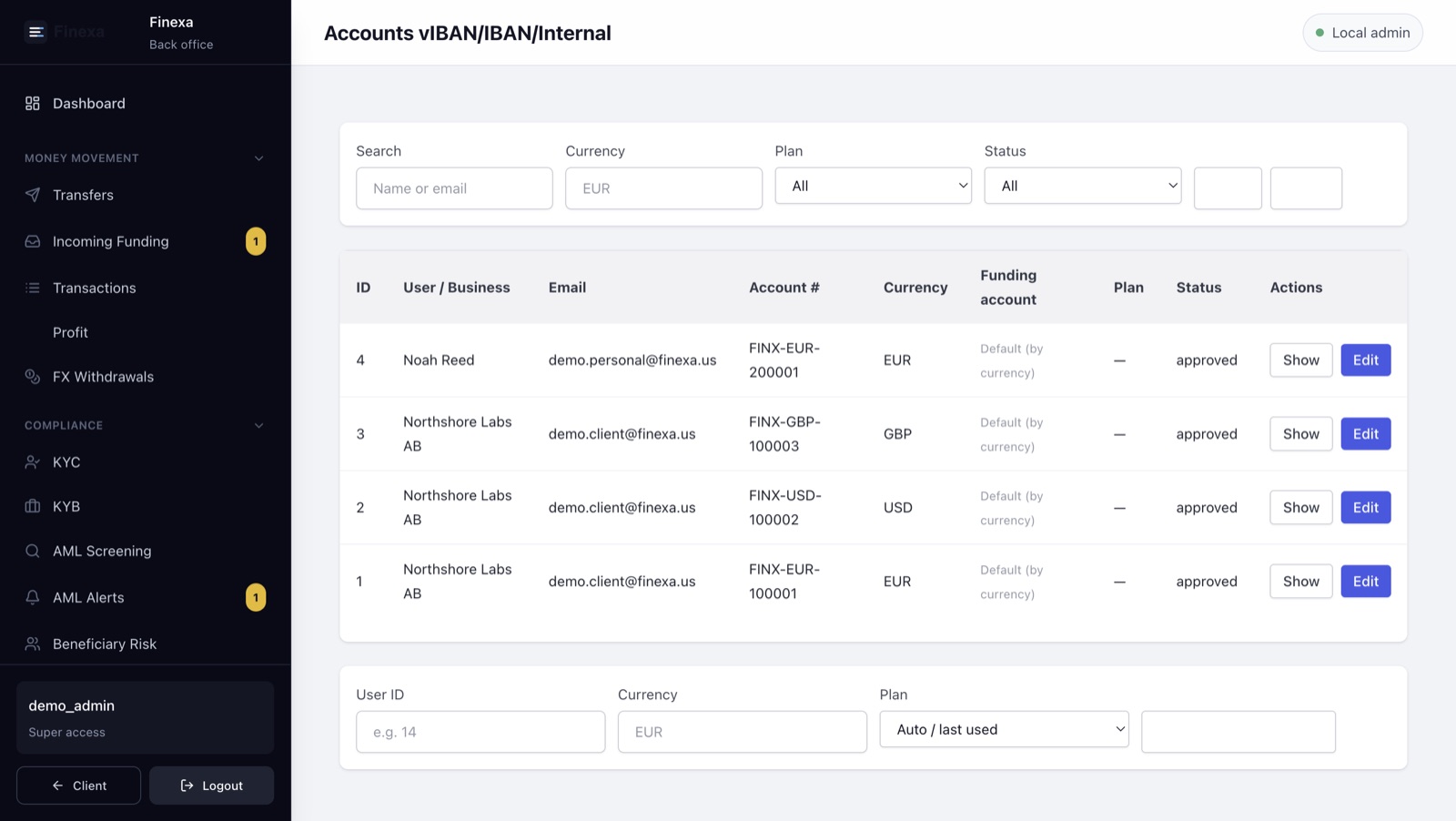Image resolution: width=1456 pixels, height=821 pixels.
Task: Click the Noah Reed name cell
Action: (x=439, y=360)
